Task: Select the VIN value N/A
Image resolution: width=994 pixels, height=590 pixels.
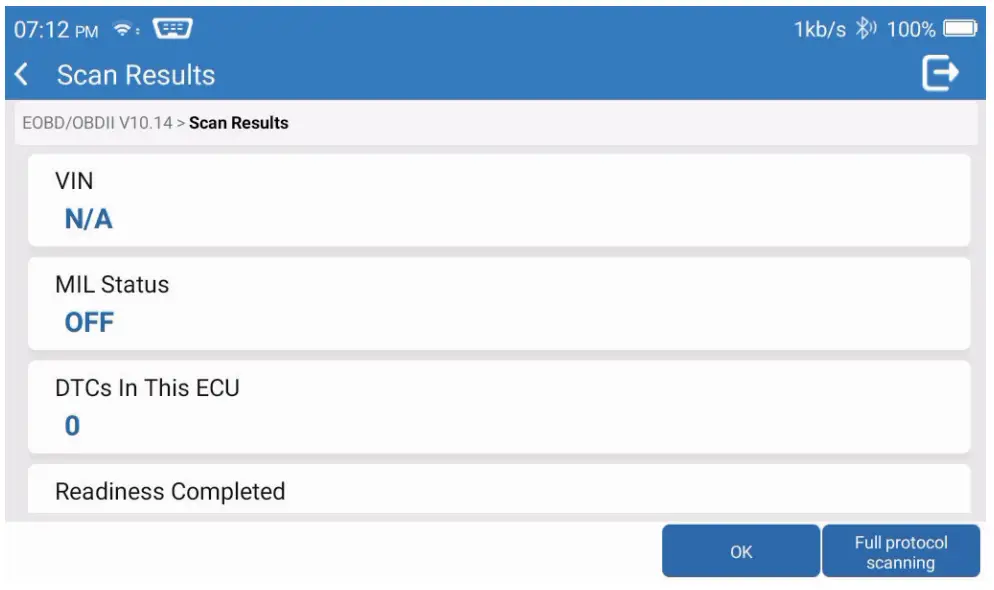Action: pos(88,220)
